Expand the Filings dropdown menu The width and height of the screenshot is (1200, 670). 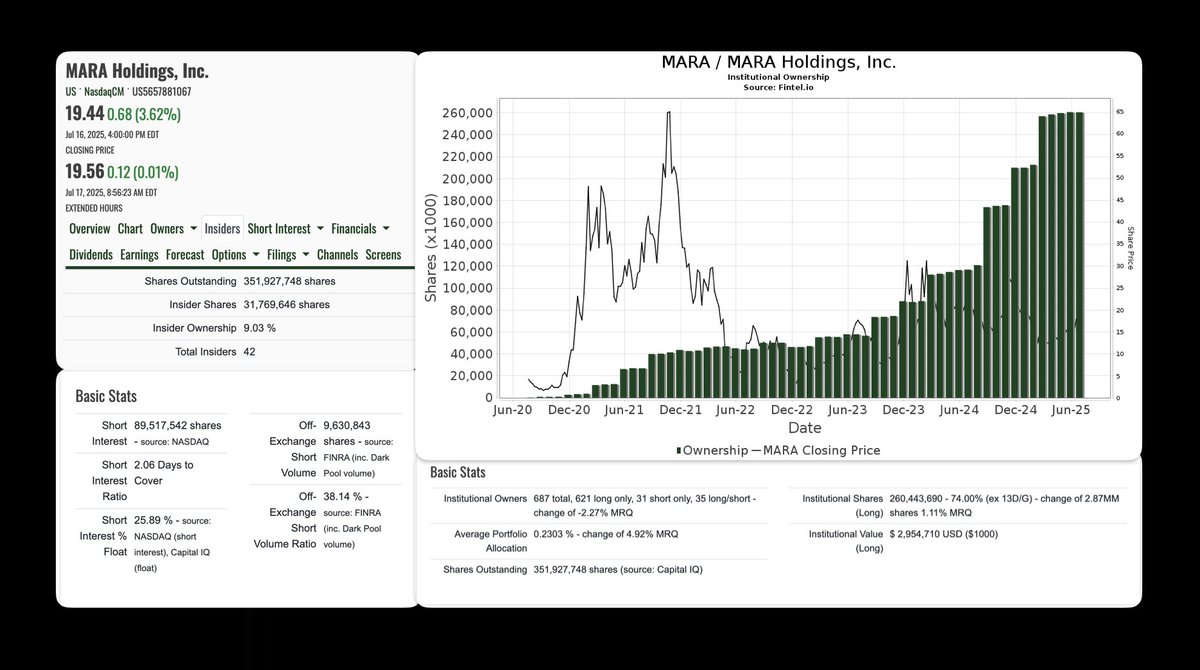pos(288,255)
